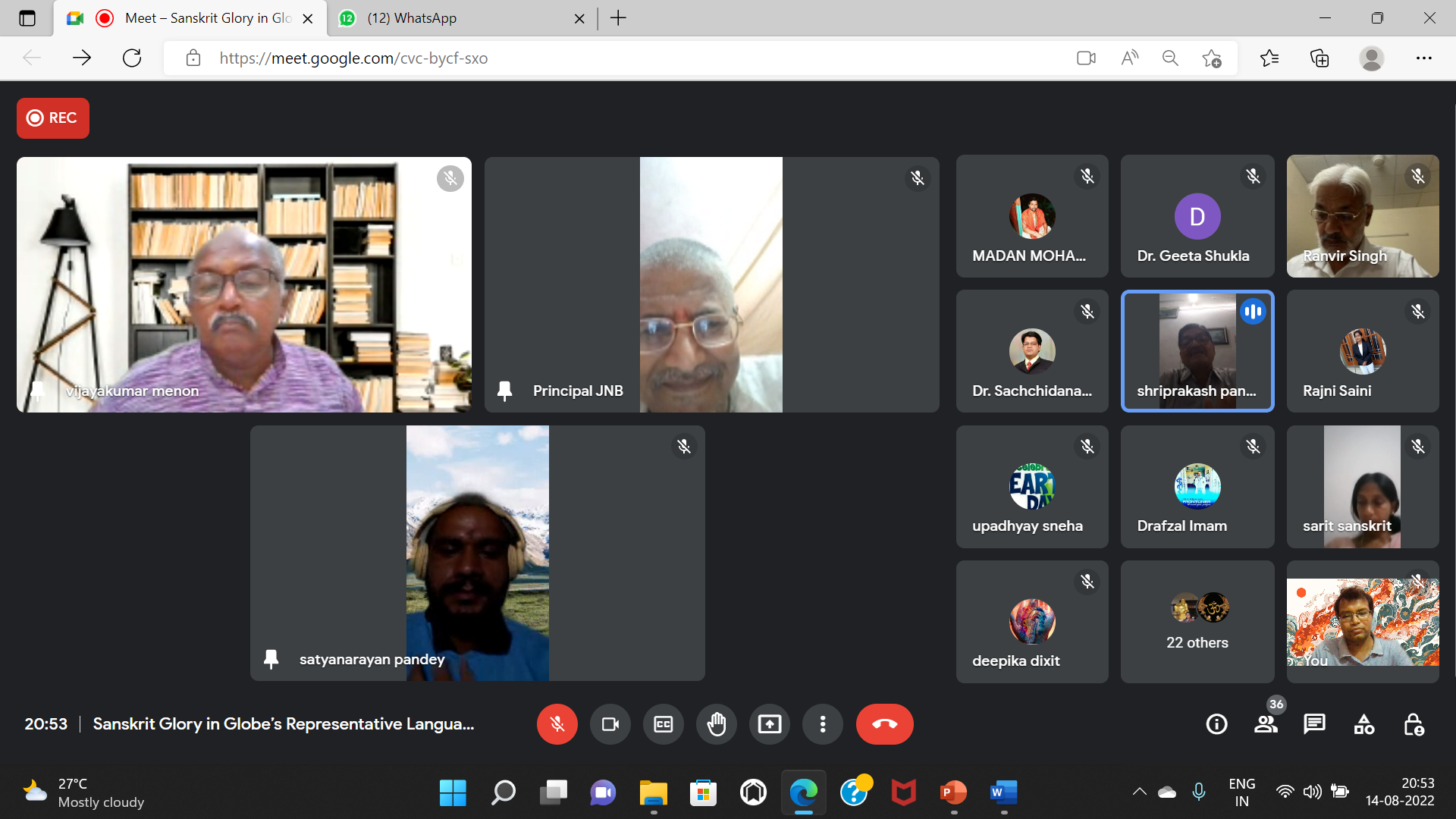Unpin vijayakumar menon's tile

[36, 391]
